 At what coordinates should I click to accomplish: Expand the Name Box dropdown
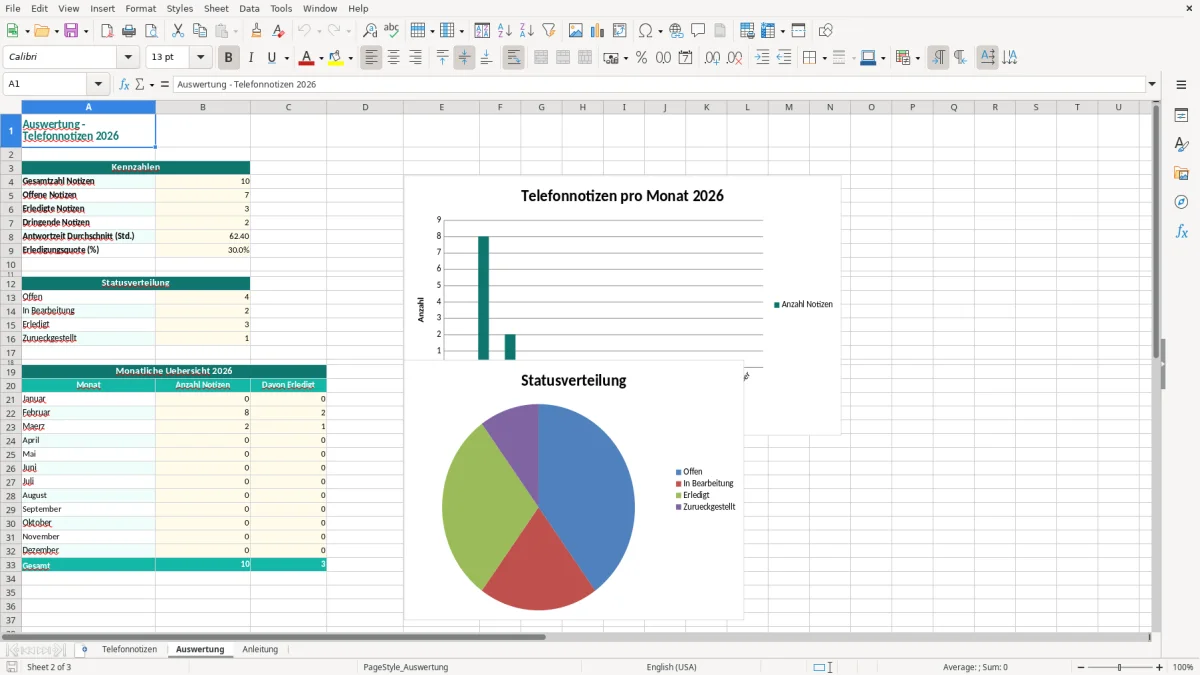[98, 85]
